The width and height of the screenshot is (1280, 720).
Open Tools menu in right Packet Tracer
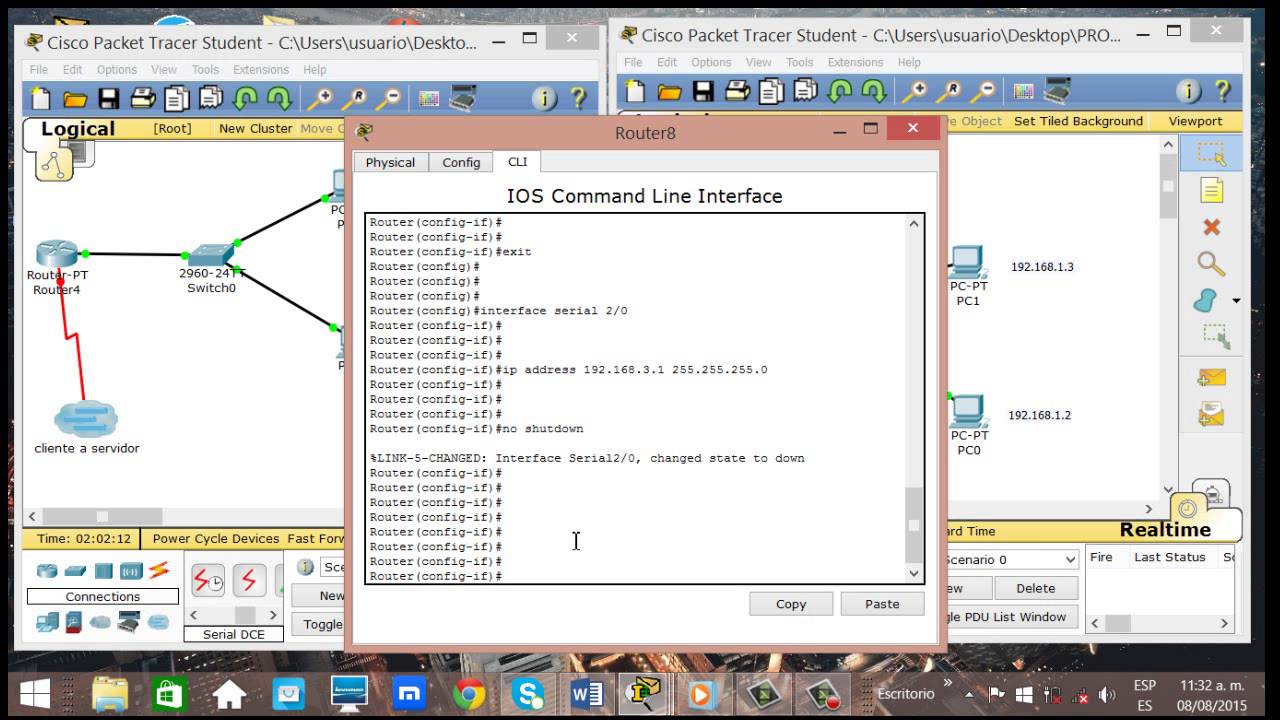[x=799, y=62]
